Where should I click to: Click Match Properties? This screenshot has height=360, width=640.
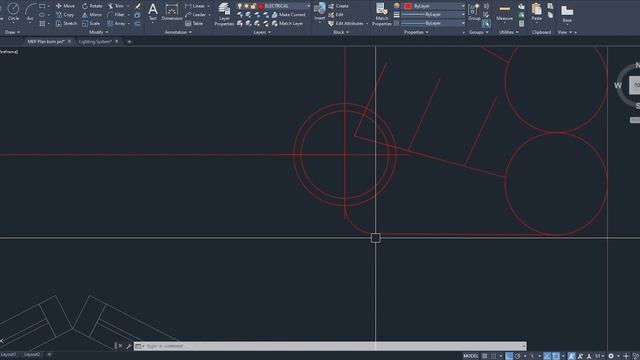(x=382, y=14)
